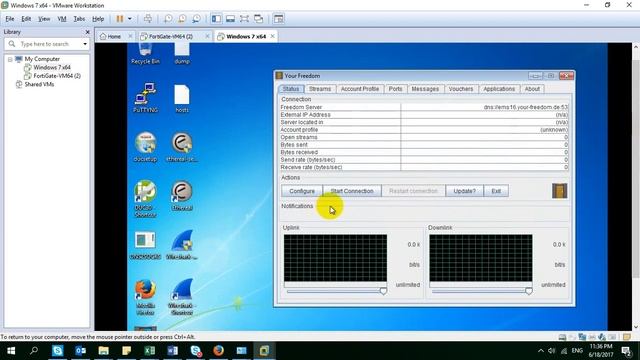The height and width of the screenshot is (360, 640).
Task: Click the taskbar search magnifier icon
Action: click(34, 351)
